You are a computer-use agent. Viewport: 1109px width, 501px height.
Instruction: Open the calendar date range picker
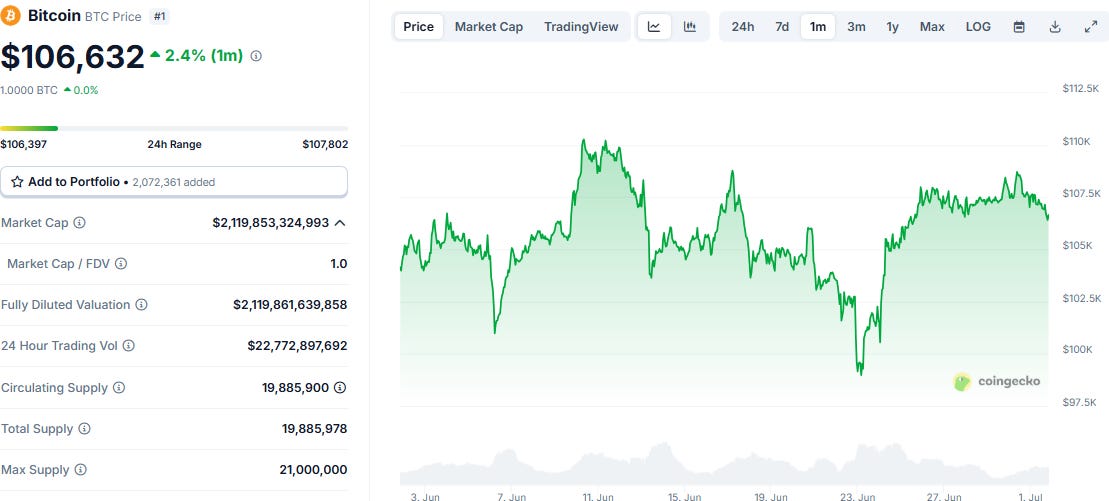pos(1019,27)
